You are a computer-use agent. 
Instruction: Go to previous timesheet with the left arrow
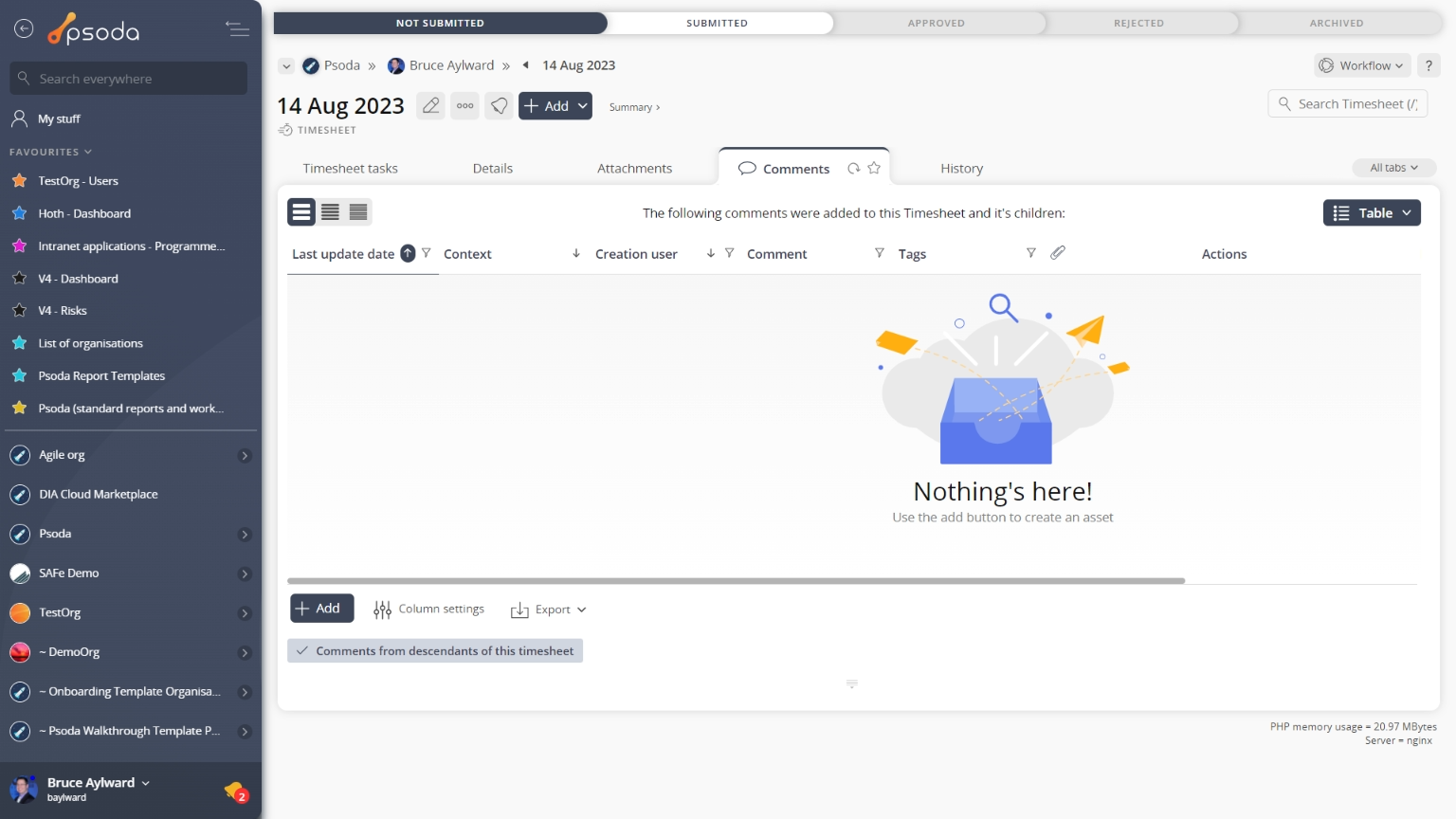point(526,65)
